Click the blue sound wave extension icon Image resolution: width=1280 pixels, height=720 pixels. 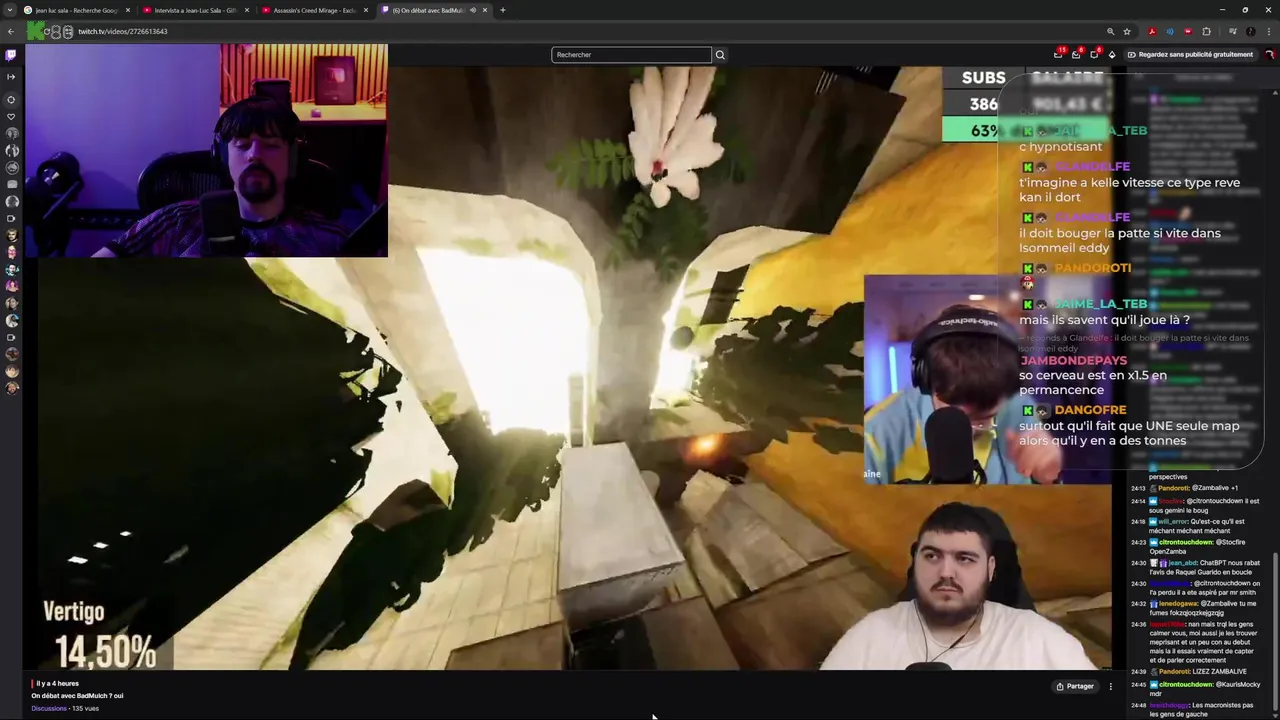(x=1170, y=31)
